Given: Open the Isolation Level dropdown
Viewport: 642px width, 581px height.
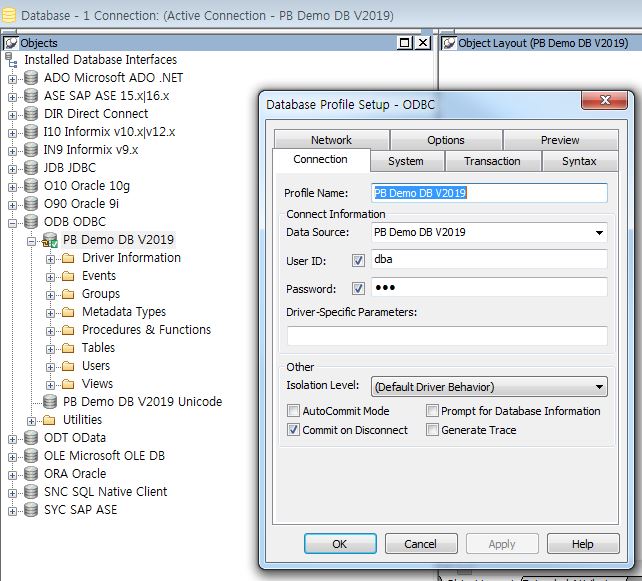Looking at the screenshot, I should [599, 387].
